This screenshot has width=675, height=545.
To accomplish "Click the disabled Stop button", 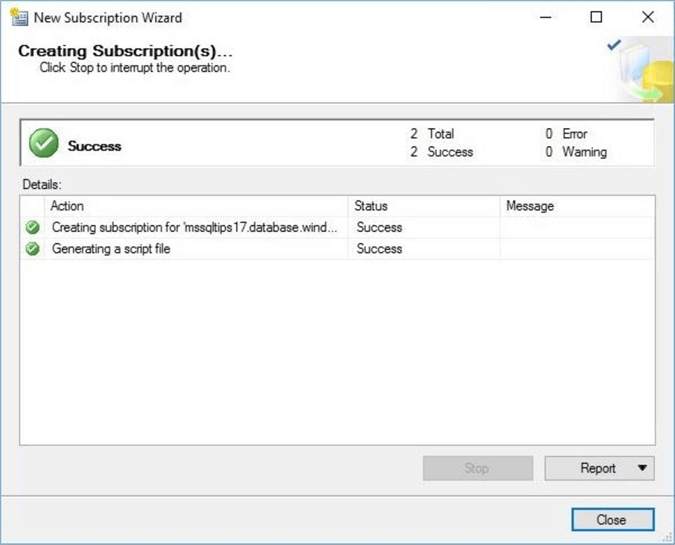I will tap(478, 468).
